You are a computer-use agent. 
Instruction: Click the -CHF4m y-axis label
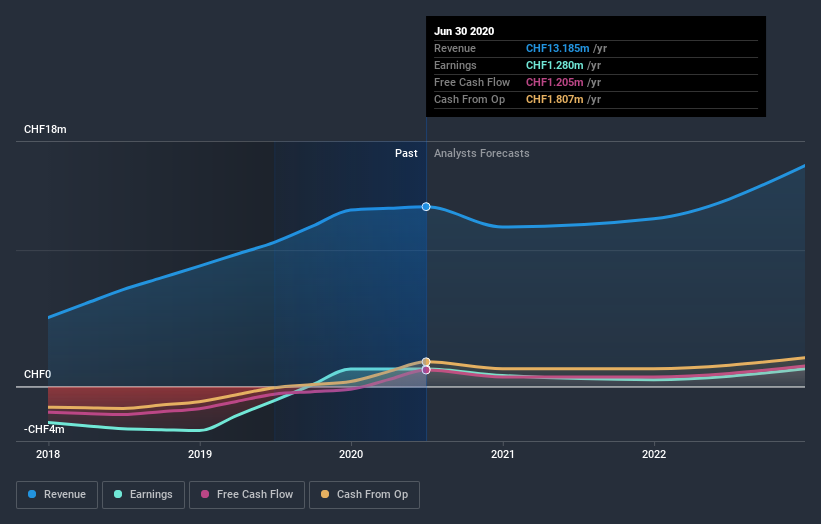click(x=44, y=429)
